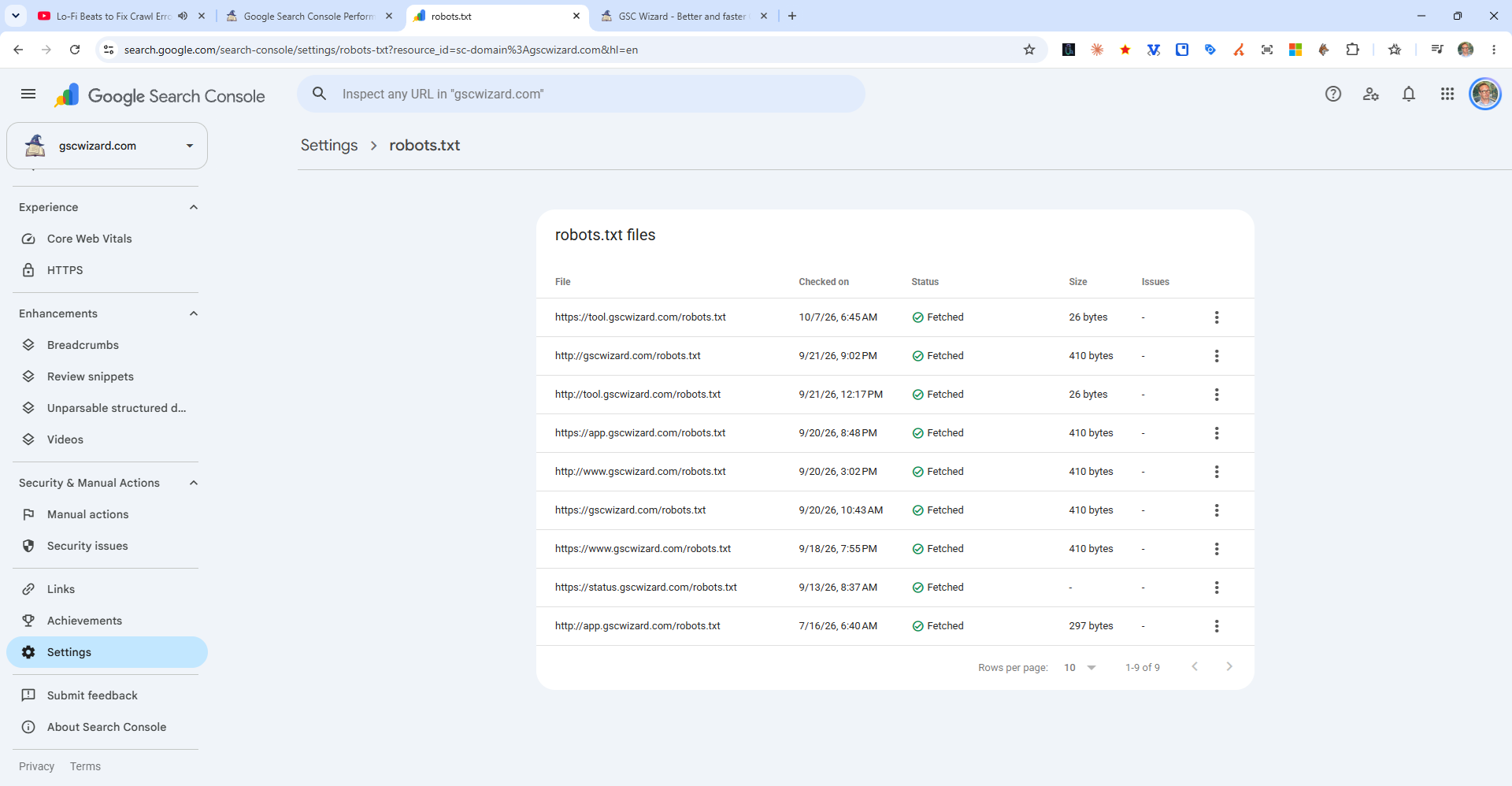Bookmark this page with star icon

click(x=1029, y=50)
